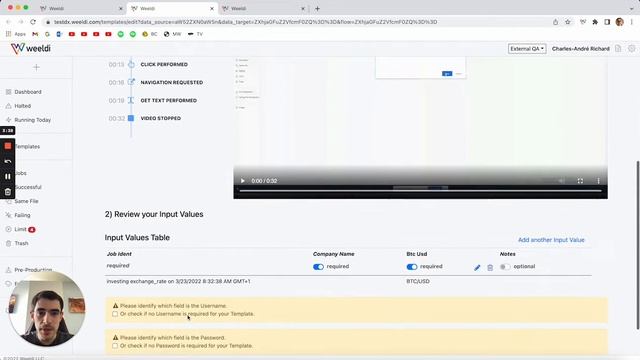Viewport: 640px width, 360px height.
Task: Go to Running Today in sidebar
Action: coord(33,120)
